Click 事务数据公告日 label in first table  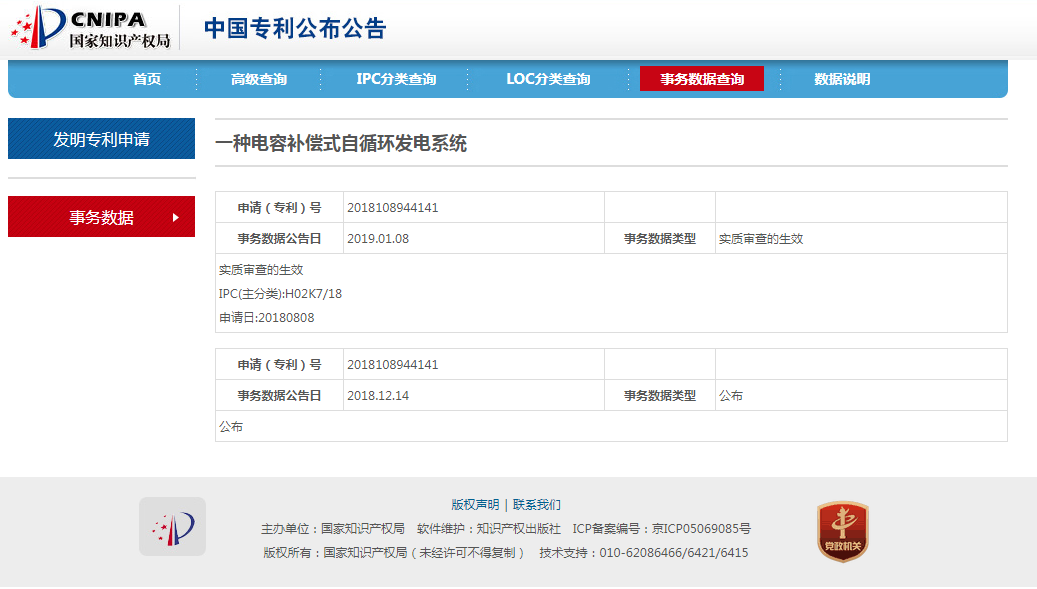(x=279, y=239)
